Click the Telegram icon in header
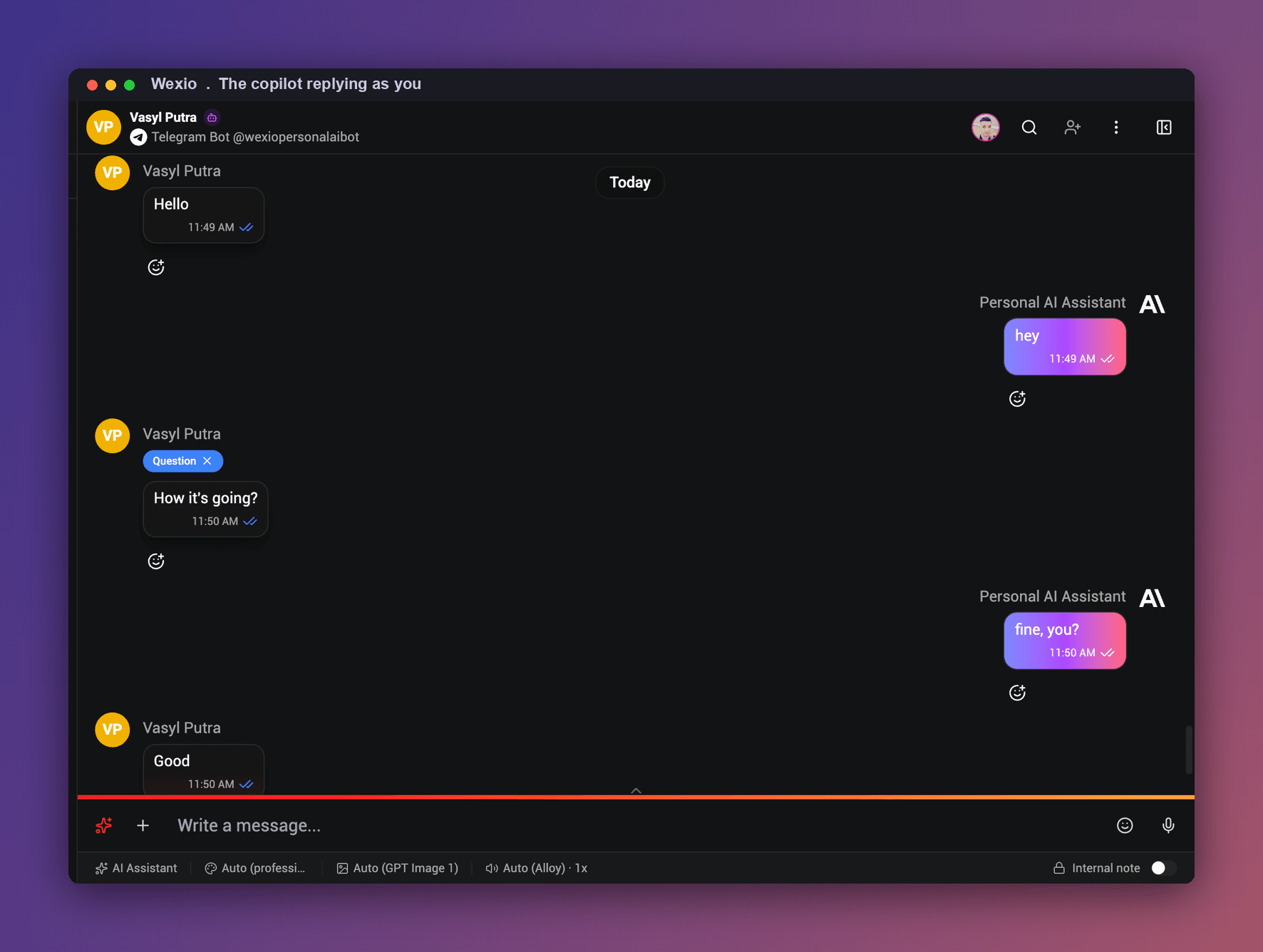 [138, 137]
